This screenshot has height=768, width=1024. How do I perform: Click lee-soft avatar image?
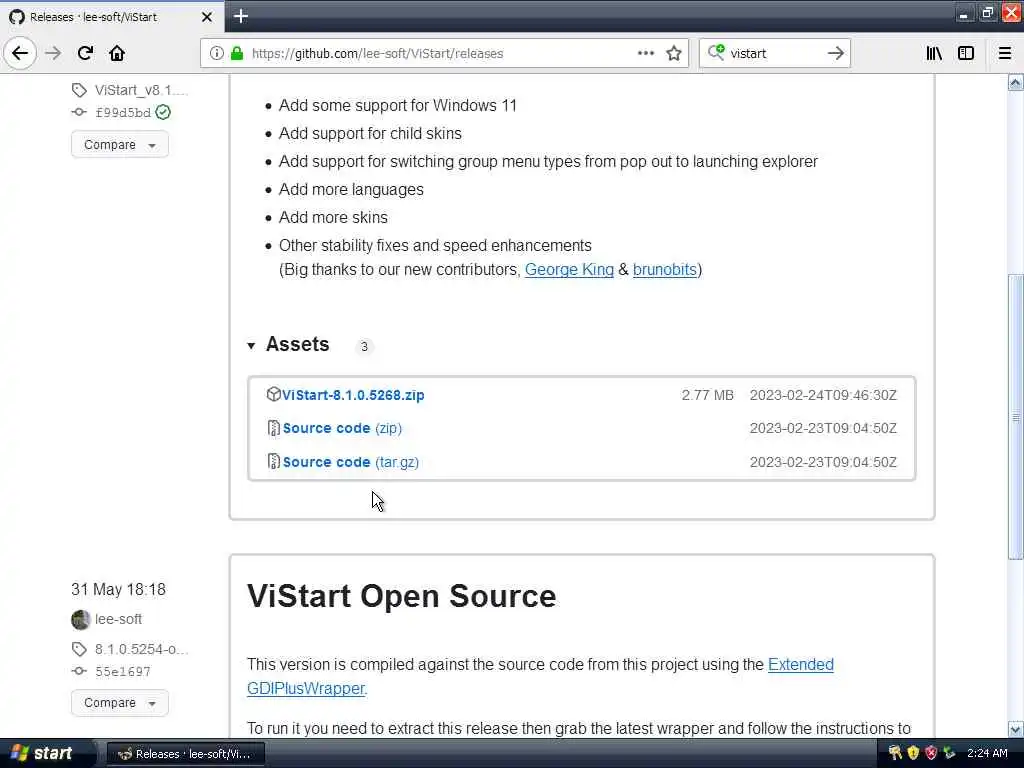click(x=80, y=619)
